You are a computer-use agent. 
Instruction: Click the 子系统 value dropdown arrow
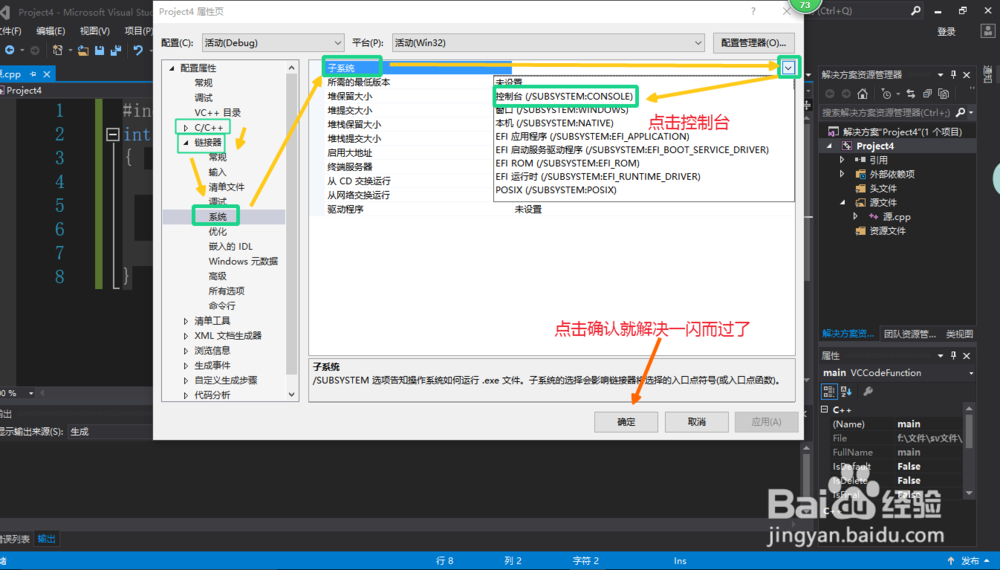788,68
